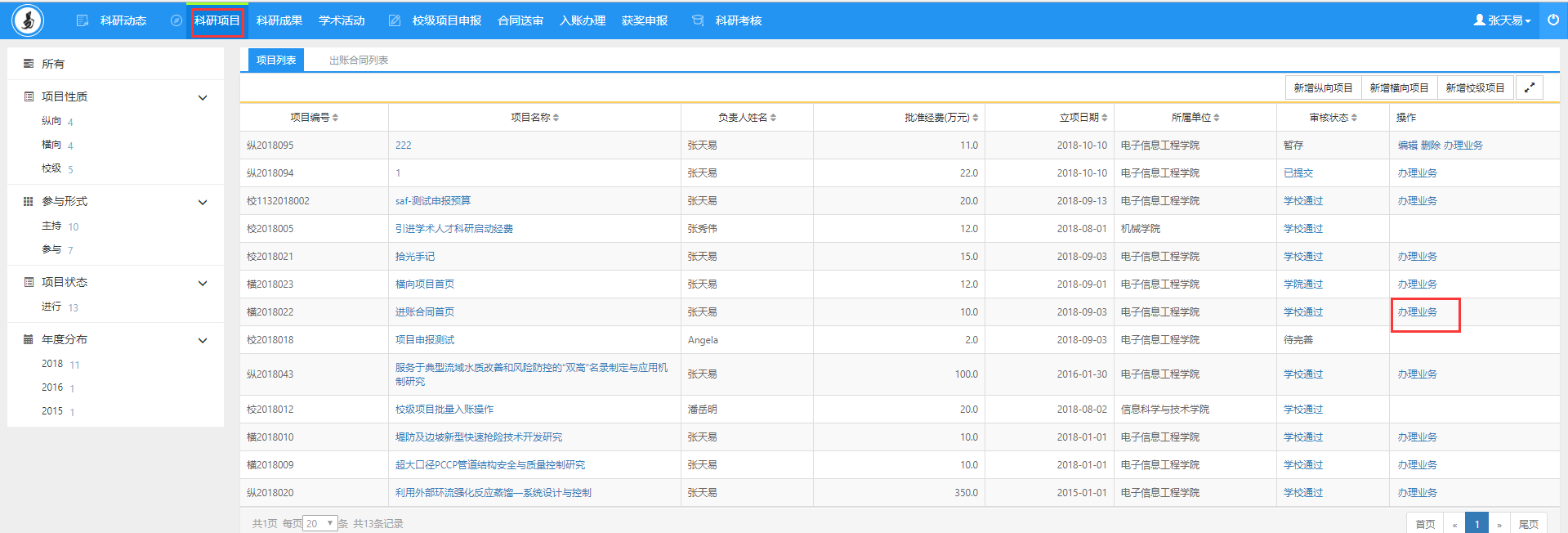Open the per-page count dropdown showing 20
The image size is (1568, 533).
(x=319, y=523)
